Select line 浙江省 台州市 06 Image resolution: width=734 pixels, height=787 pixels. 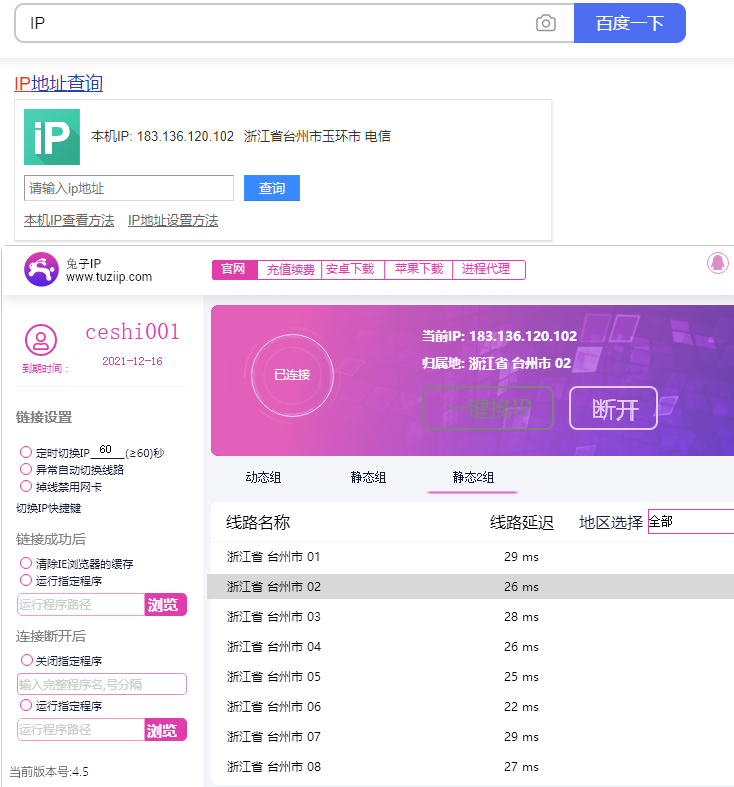470,707
